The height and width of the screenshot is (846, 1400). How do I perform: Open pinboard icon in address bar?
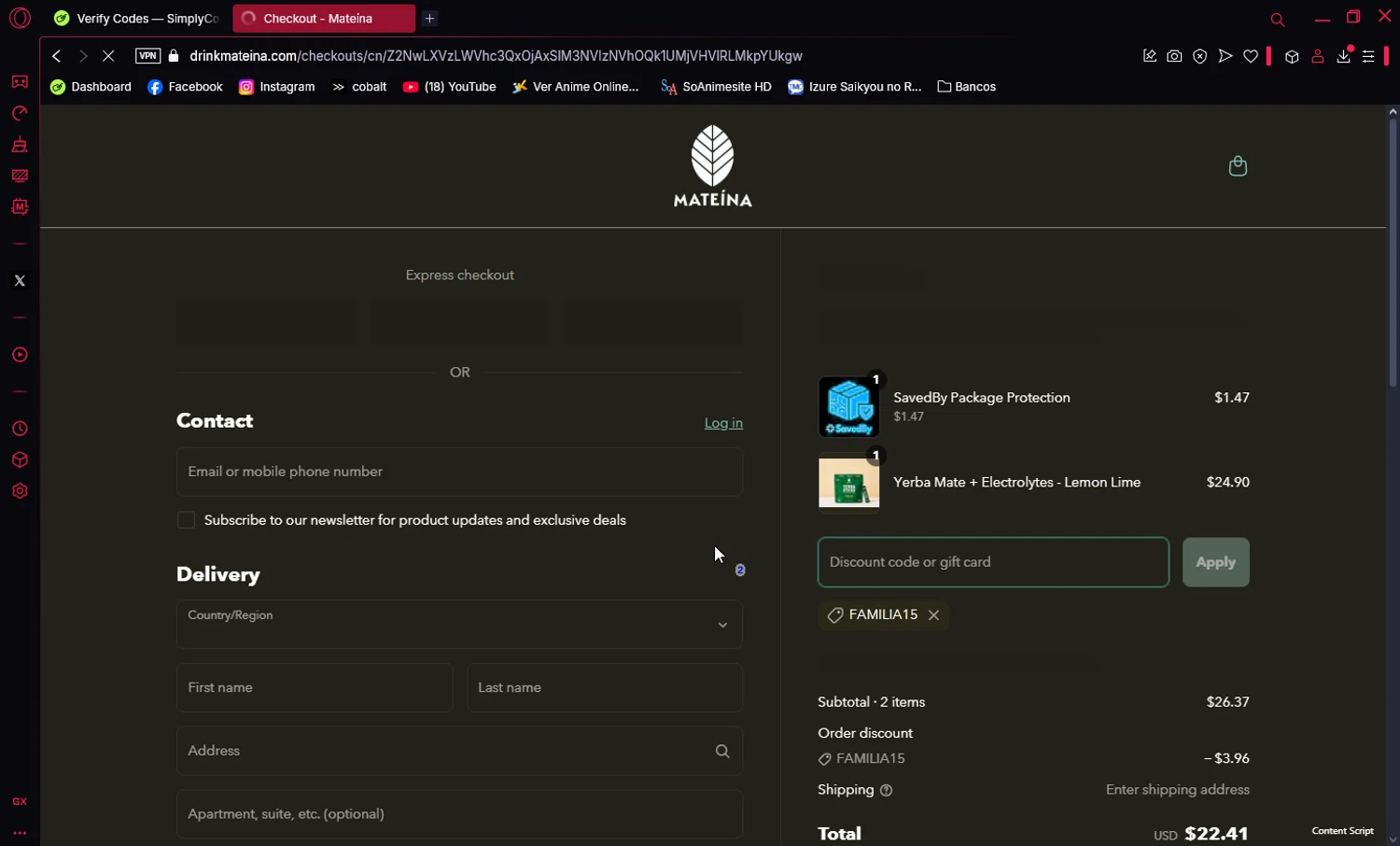1150,56
